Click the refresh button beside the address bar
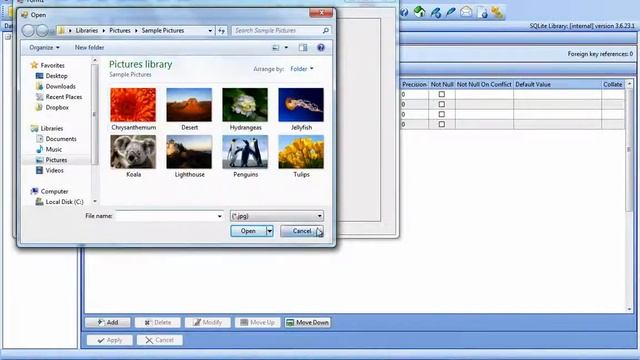 point(221,31)
